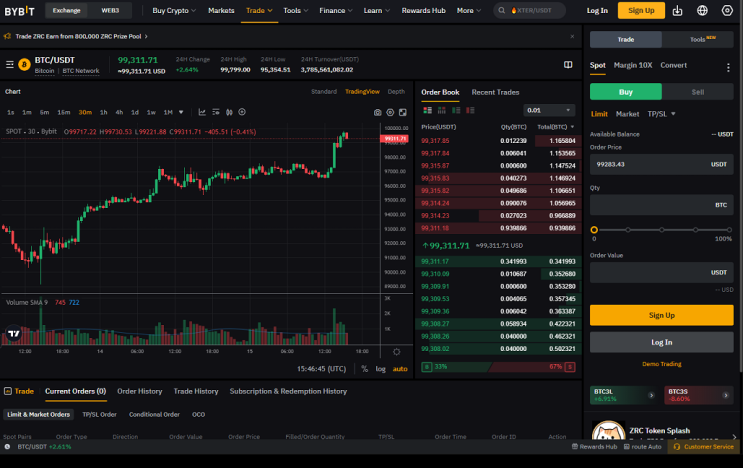743x468 pixels.
Task: Switch to the Recent Trades tab
Action: coord(495,92)
